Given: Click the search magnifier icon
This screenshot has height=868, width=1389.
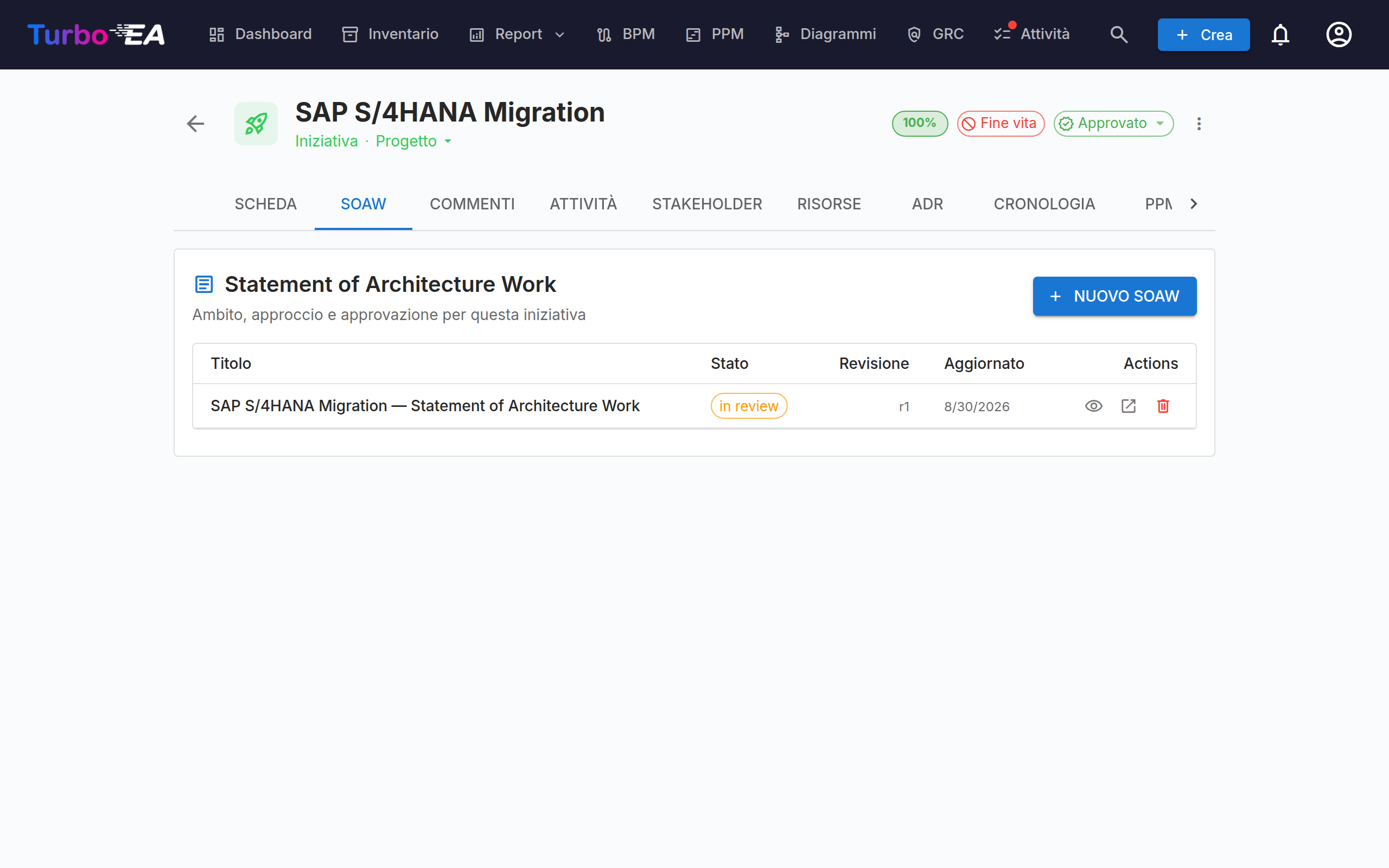Looking at the screenshot, I should point(1119,34).
